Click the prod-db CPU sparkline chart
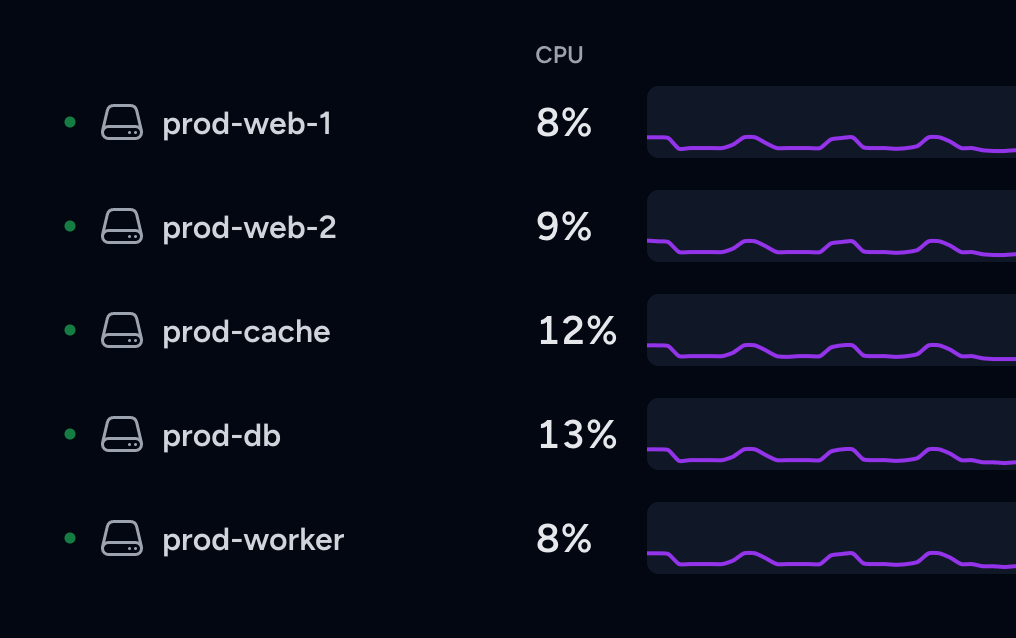 831,434
